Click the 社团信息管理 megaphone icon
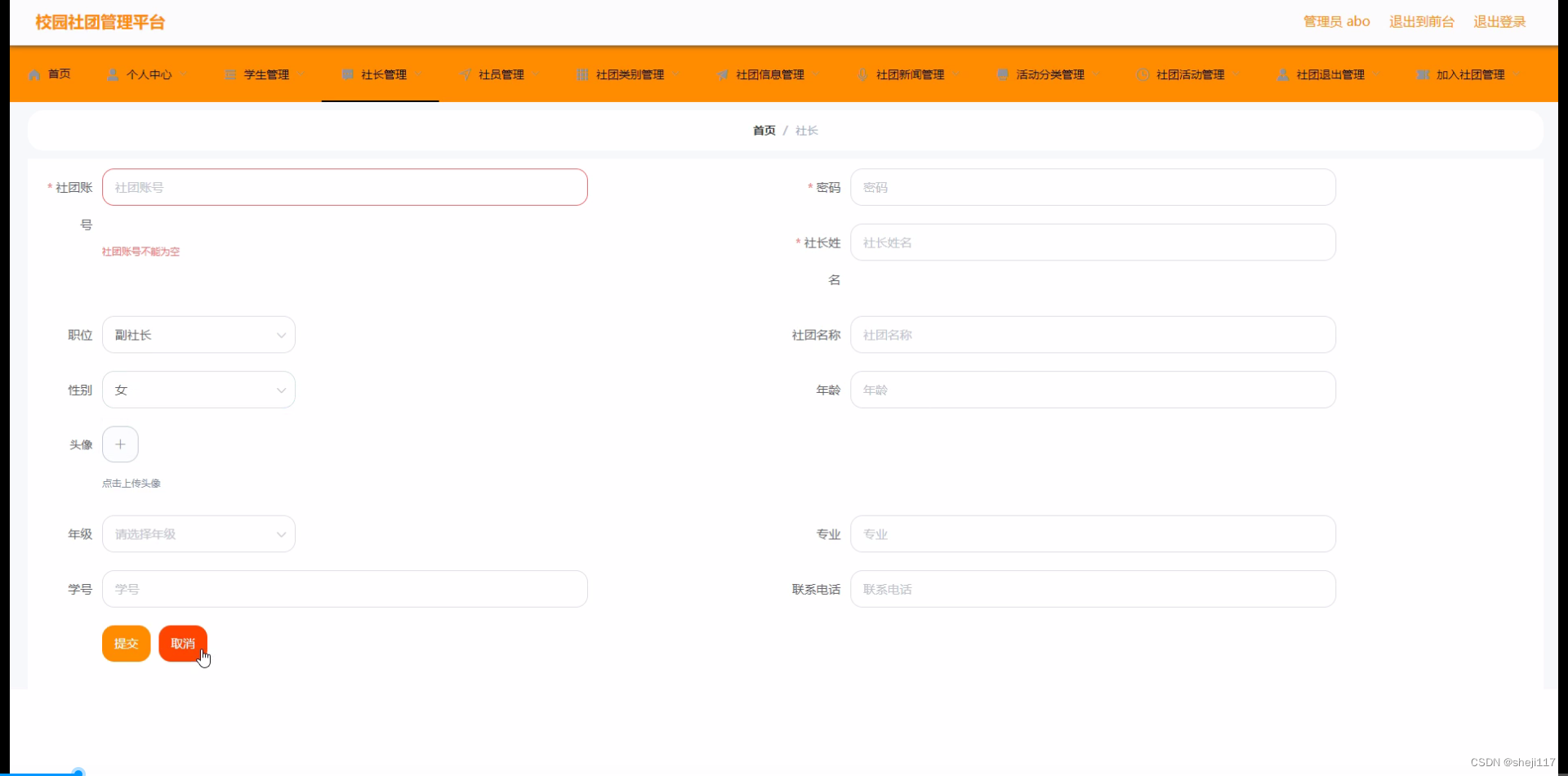 click(724, 74)
